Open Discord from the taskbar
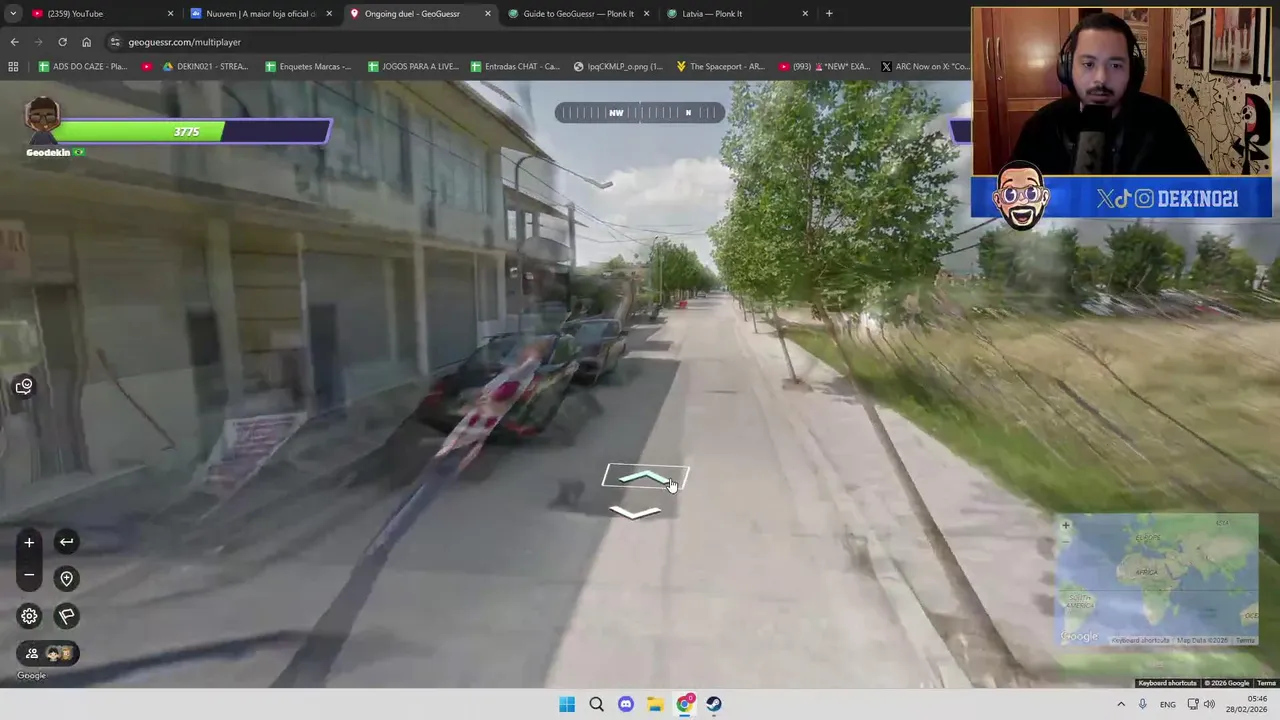 [x=626, y=704]
